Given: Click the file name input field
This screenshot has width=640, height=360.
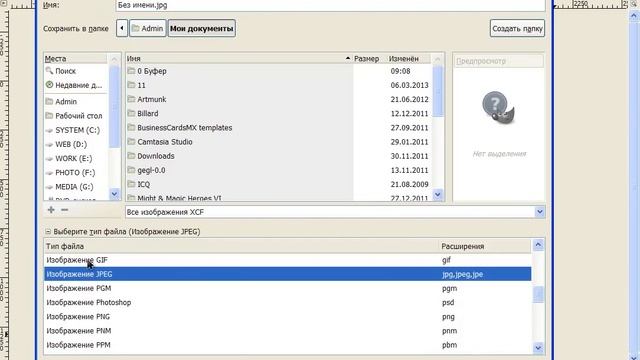Looking at the screenshot, I should click(x=331, y=5).
